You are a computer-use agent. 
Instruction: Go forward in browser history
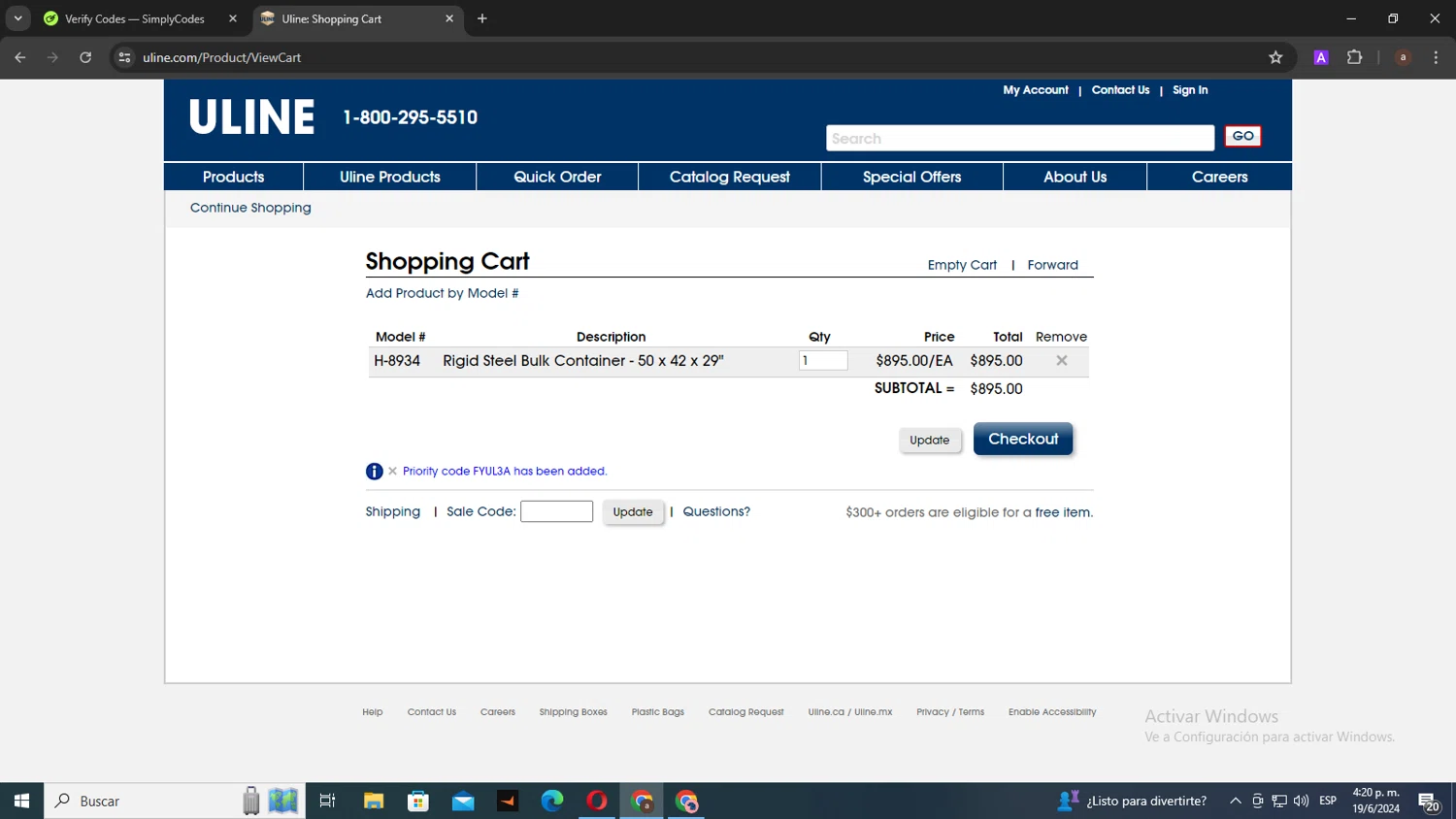[52, 57]
